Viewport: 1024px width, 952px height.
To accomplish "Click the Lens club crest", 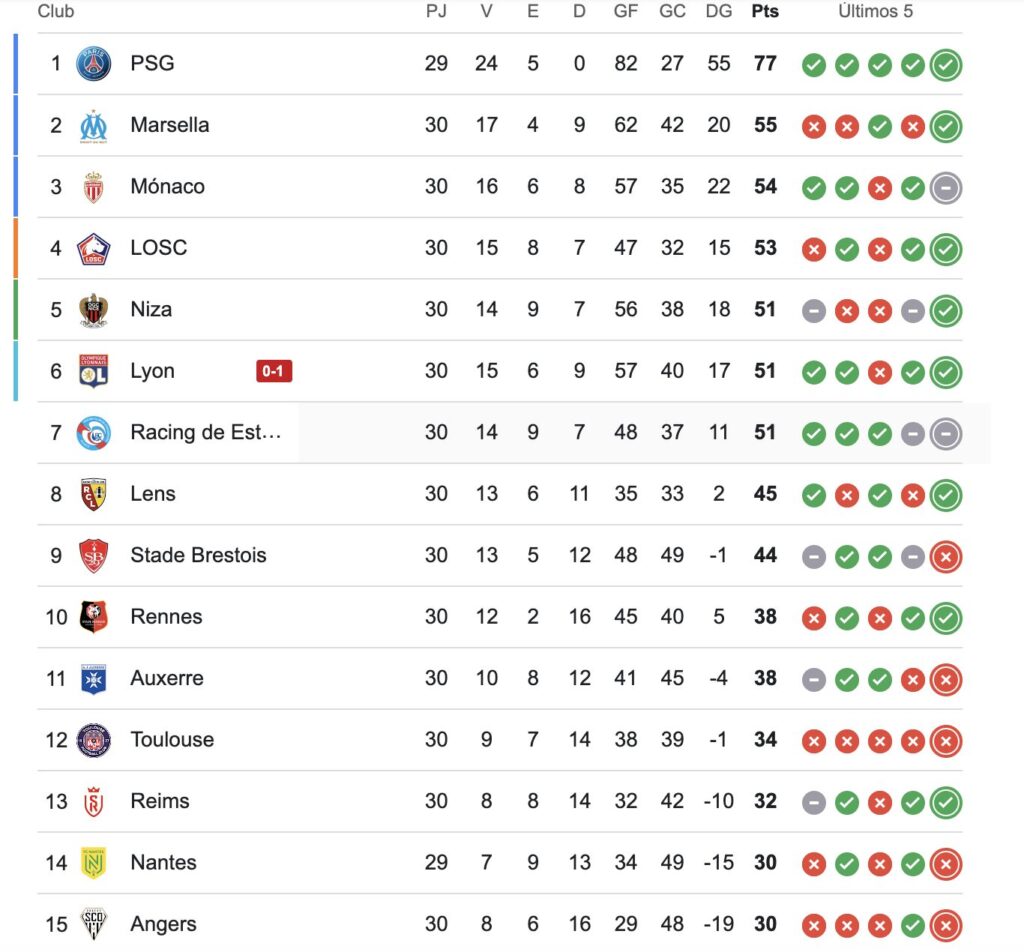I will click(x=93, y=494).
